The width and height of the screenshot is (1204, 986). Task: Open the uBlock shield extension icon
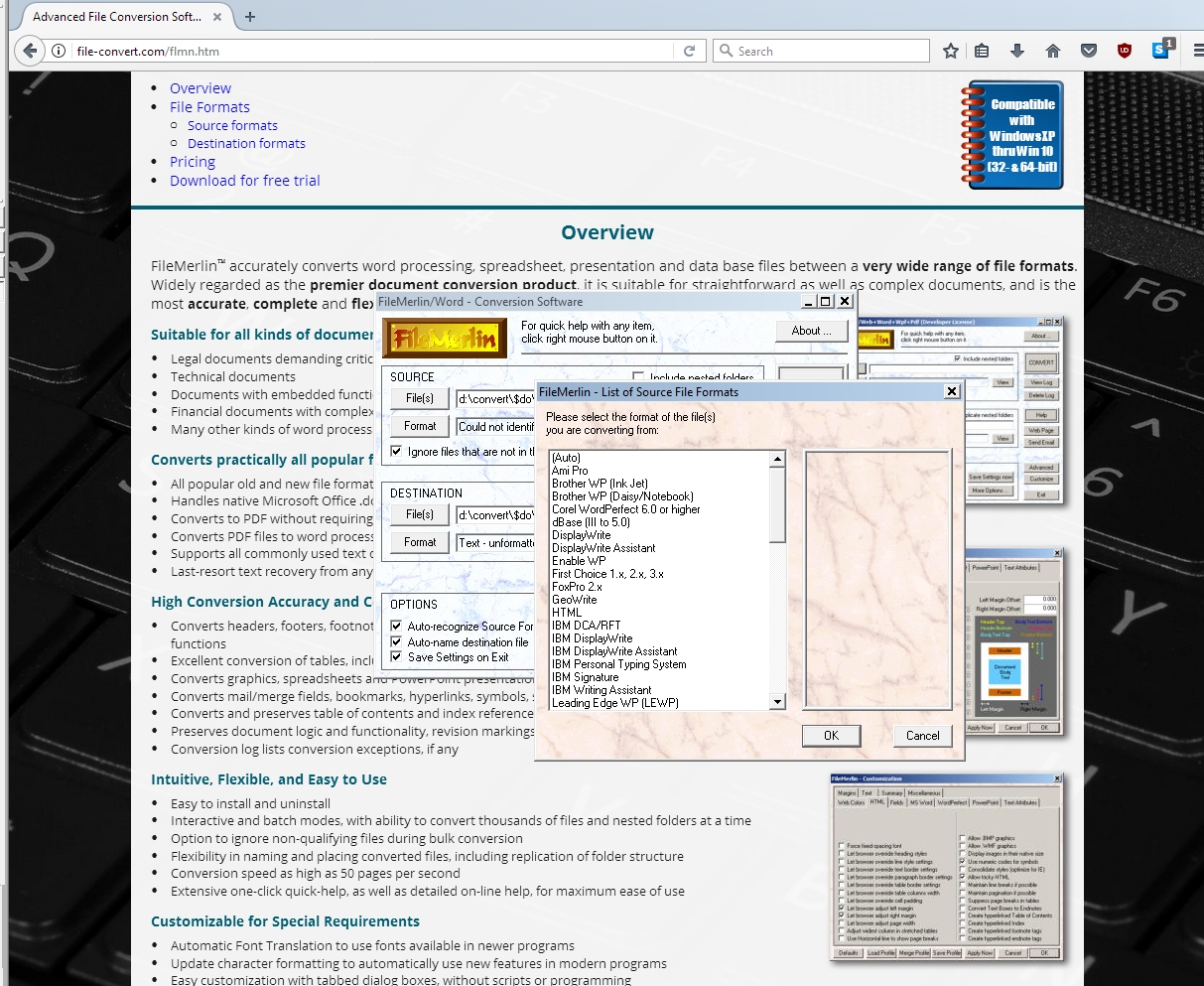[1125, 51]
